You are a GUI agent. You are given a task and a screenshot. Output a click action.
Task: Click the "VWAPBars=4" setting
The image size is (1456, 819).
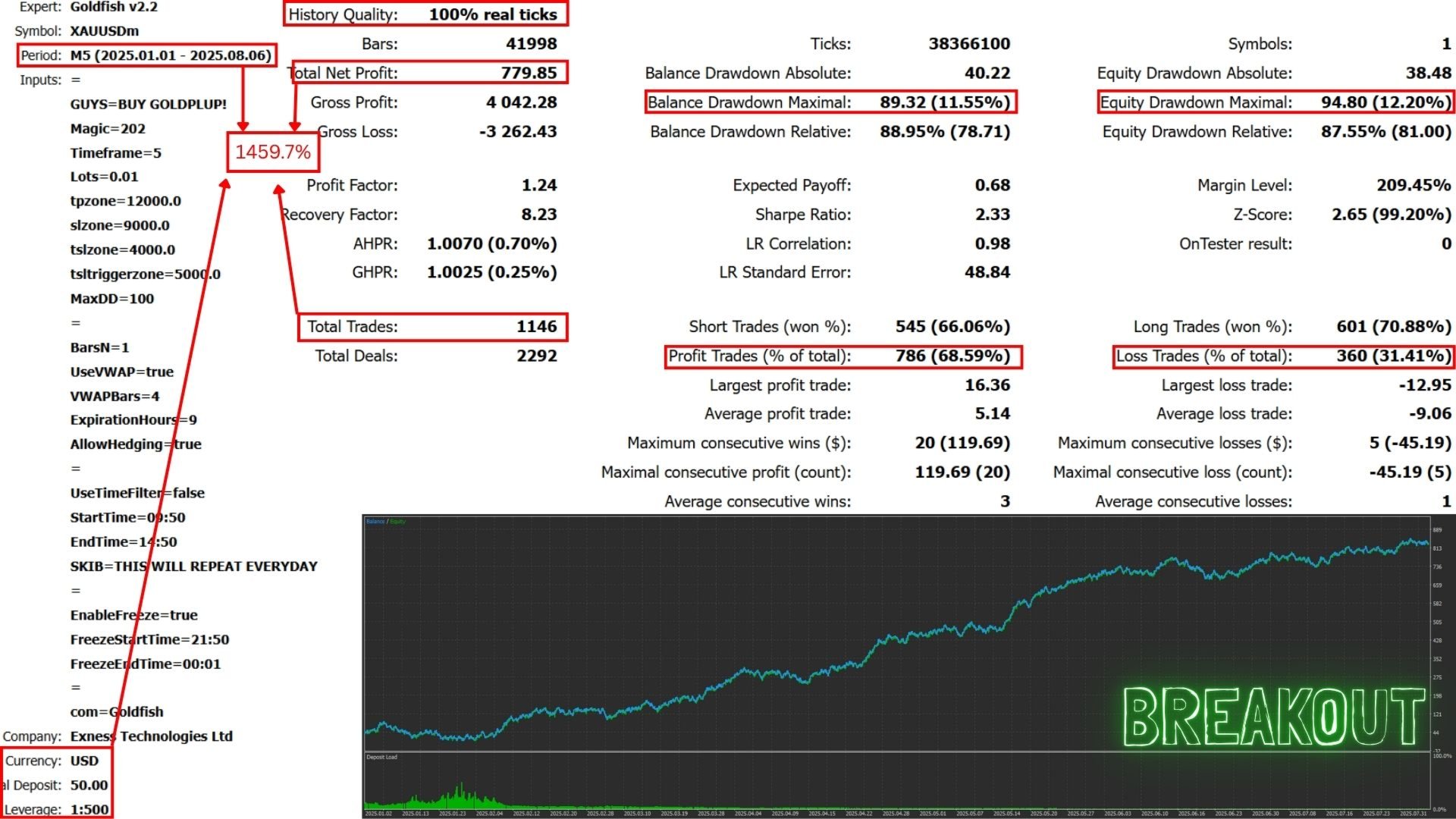115,396
